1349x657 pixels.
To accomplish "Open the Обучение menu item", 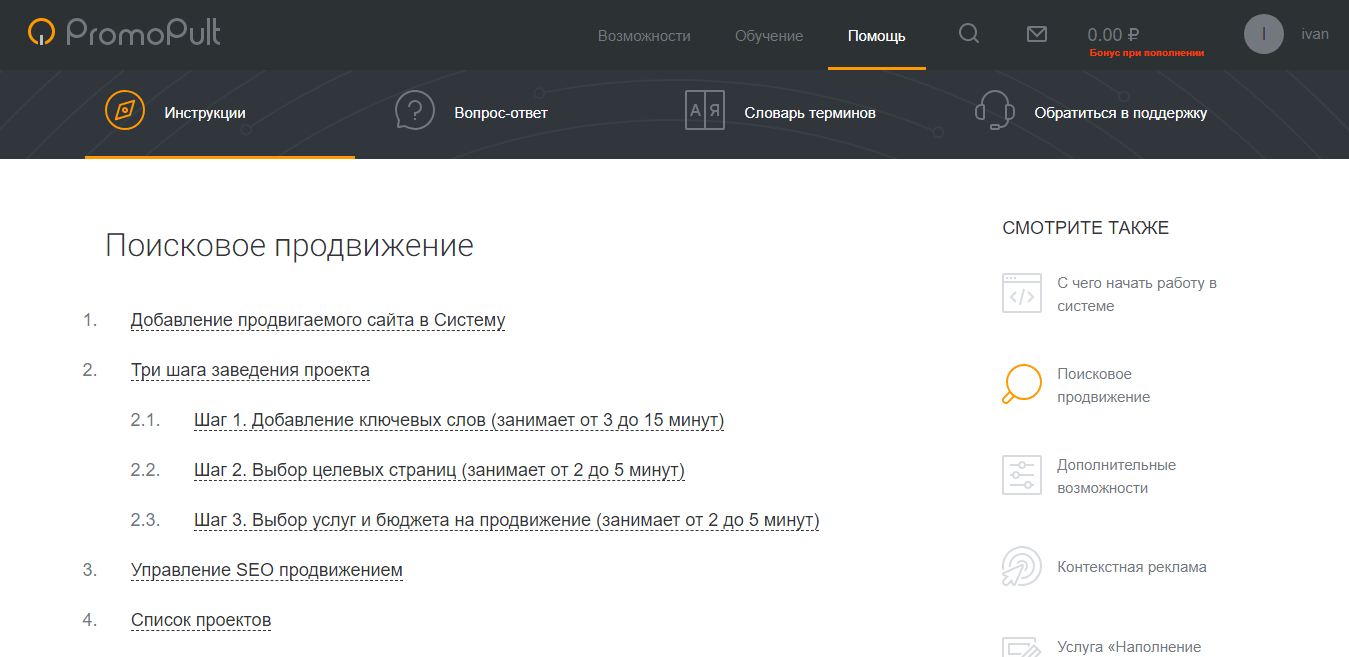I will click(769, 36).
